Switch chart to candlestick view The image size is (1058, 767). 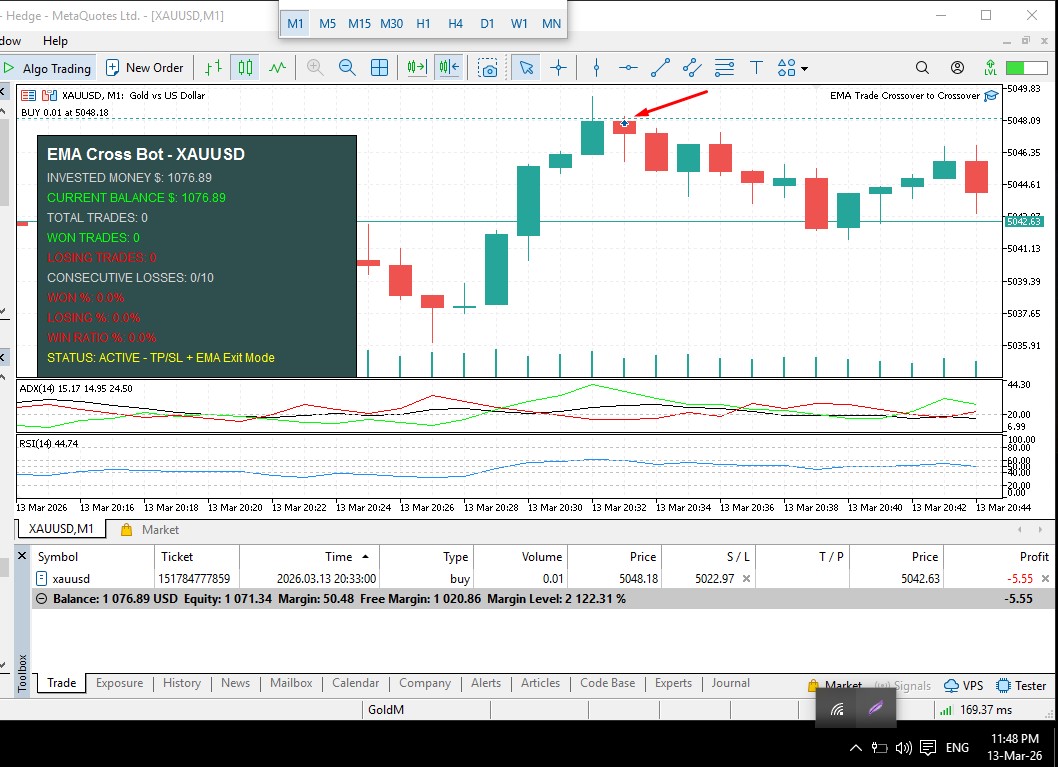[245, 68]
